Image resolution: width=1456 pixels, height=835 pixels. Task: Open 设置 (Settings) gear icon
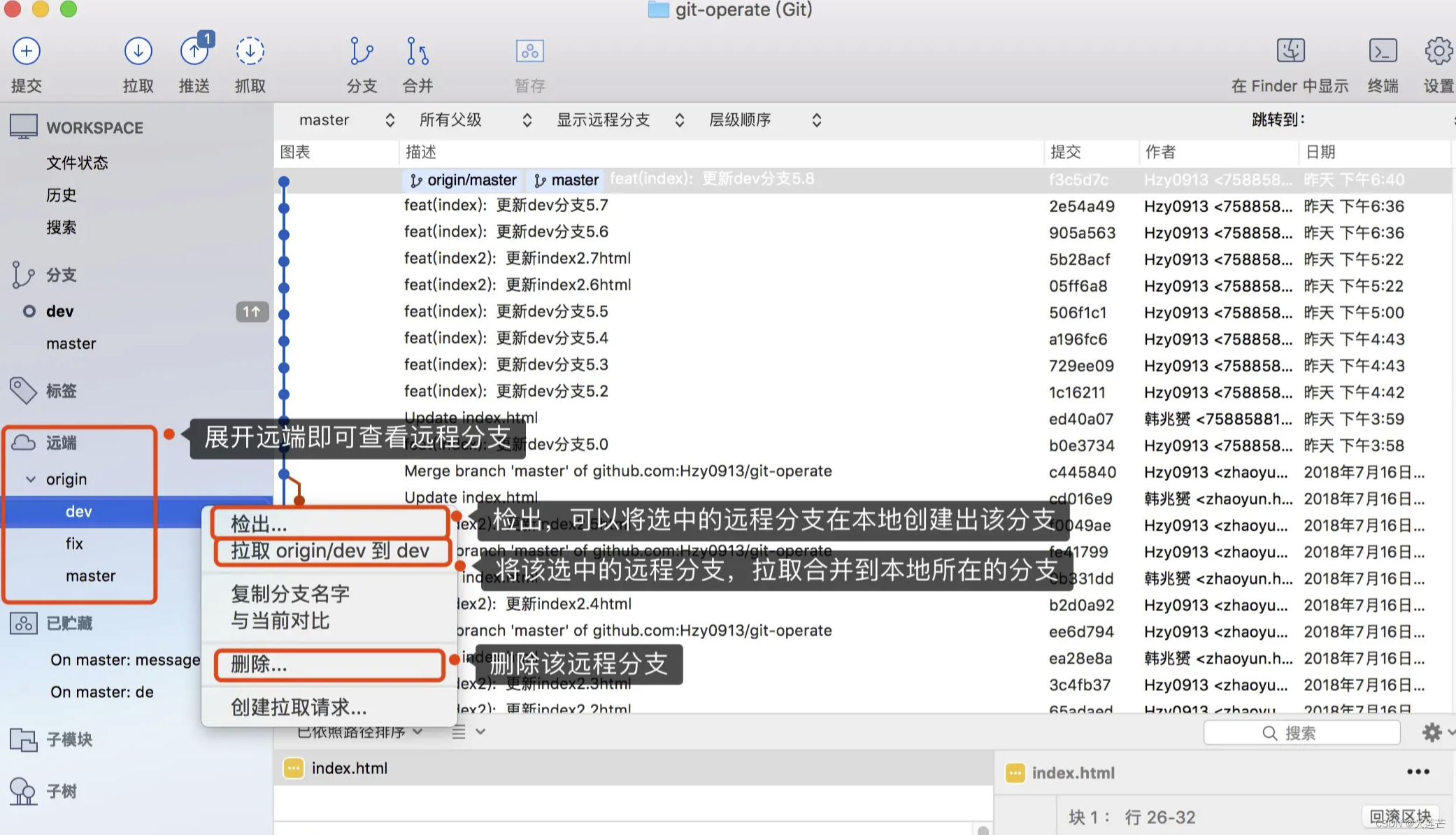(1438, 51)
